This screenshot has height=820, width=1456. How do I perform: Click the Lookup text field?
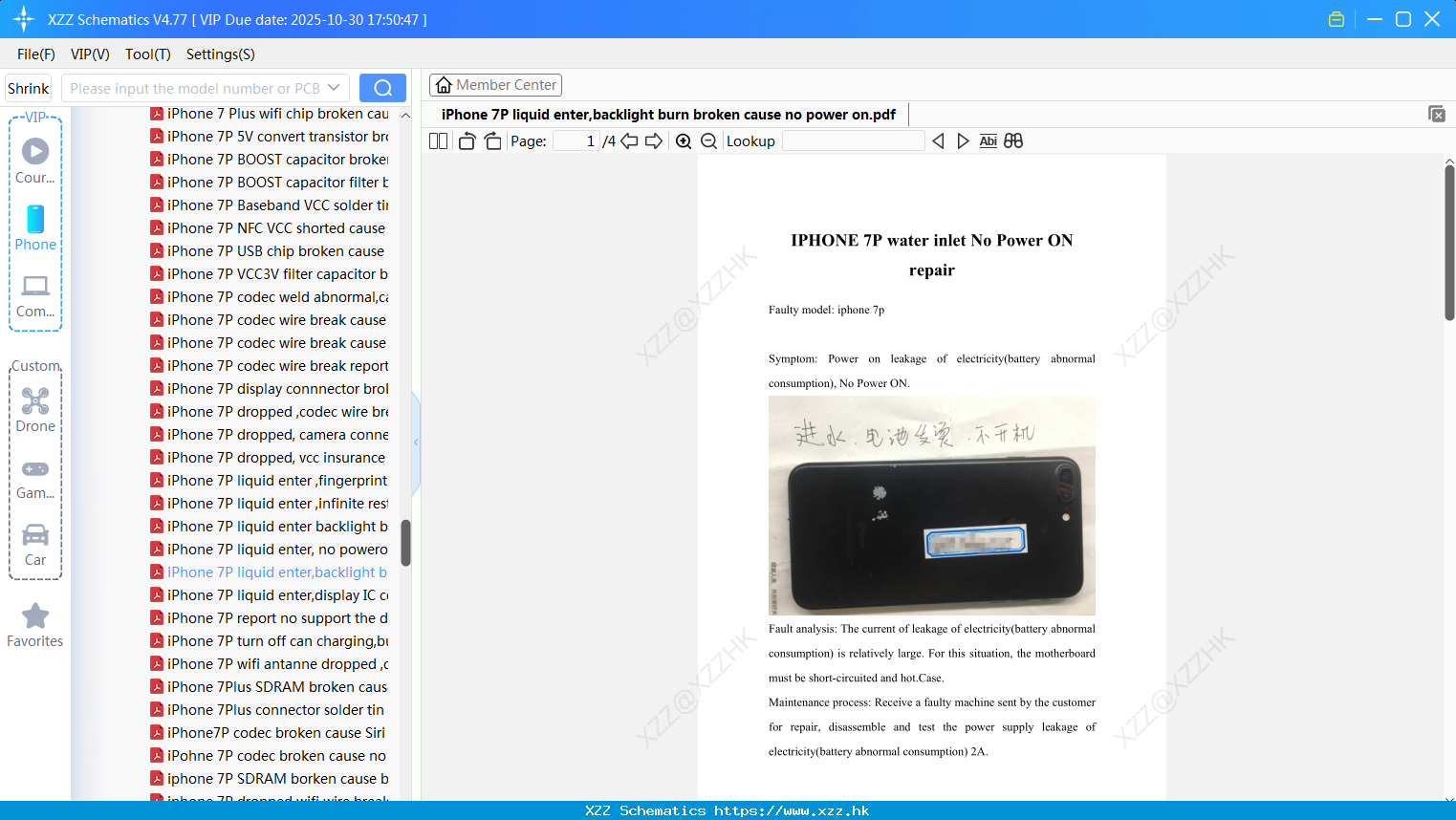click(x=854, y=141)
